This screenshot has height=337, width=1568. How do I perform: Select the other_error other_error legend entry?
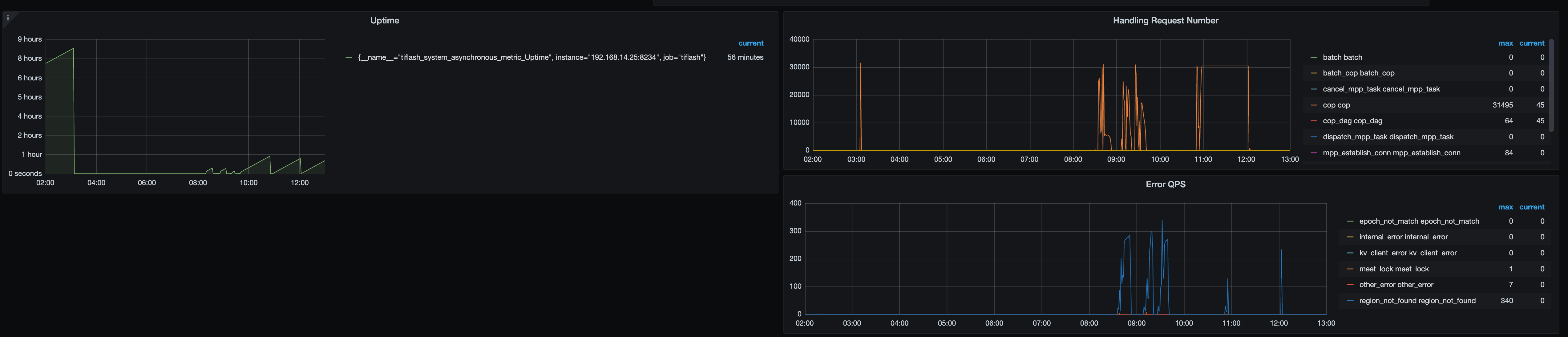1396,285
